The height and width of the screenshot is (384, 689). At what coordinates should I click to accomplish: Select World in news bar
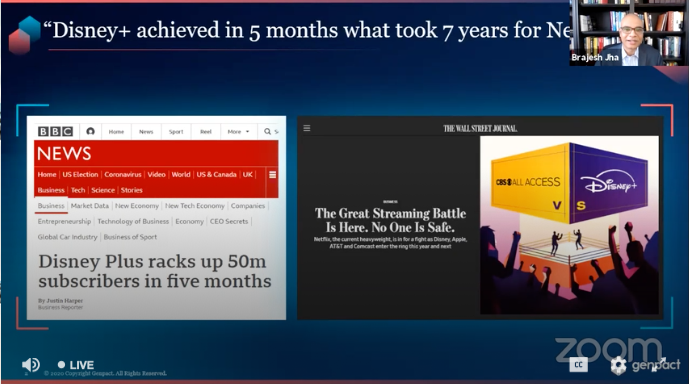[x=181, y=174]
